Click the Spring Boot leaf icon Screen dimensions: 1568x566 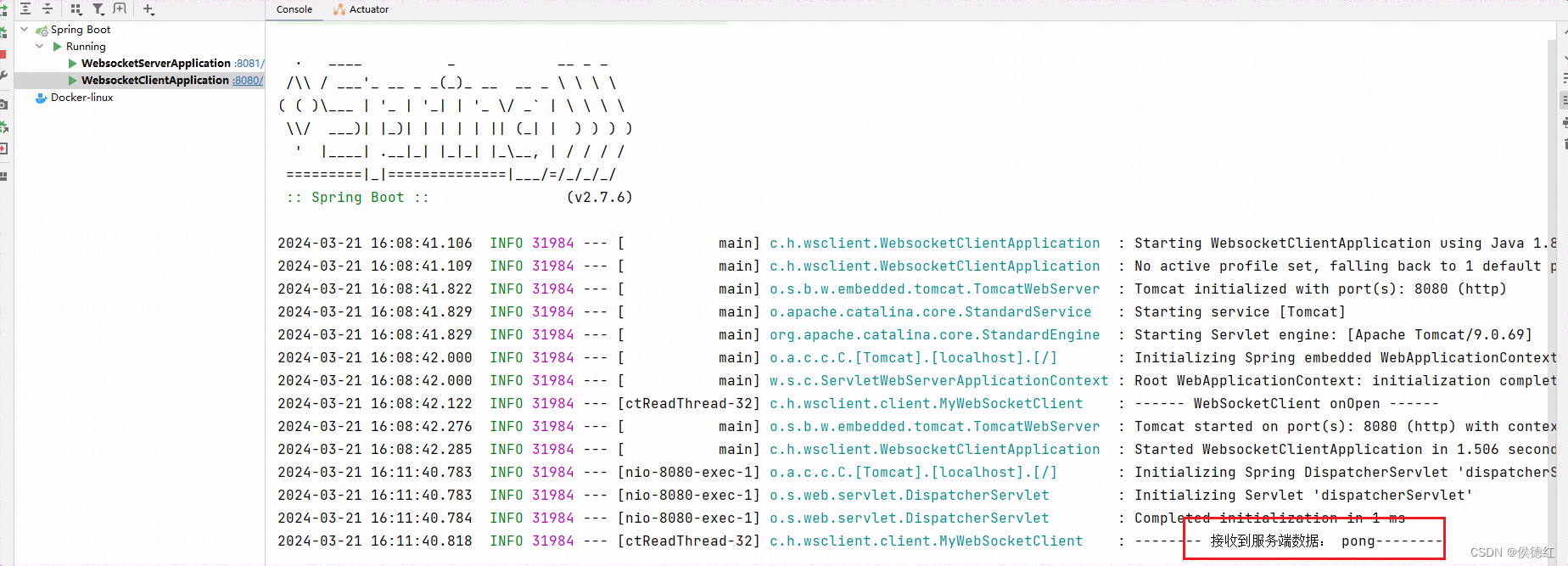(x=42, y=30)
